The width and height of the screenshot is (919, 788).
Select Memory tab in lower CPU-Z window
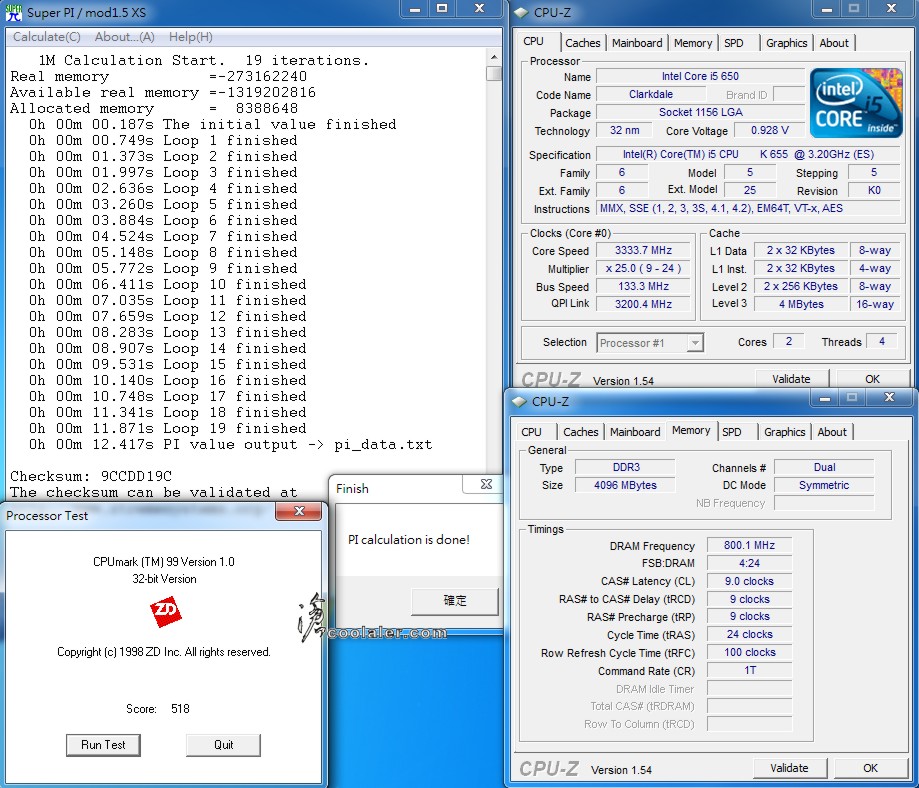pyautogui.click(x=691, y=430)
